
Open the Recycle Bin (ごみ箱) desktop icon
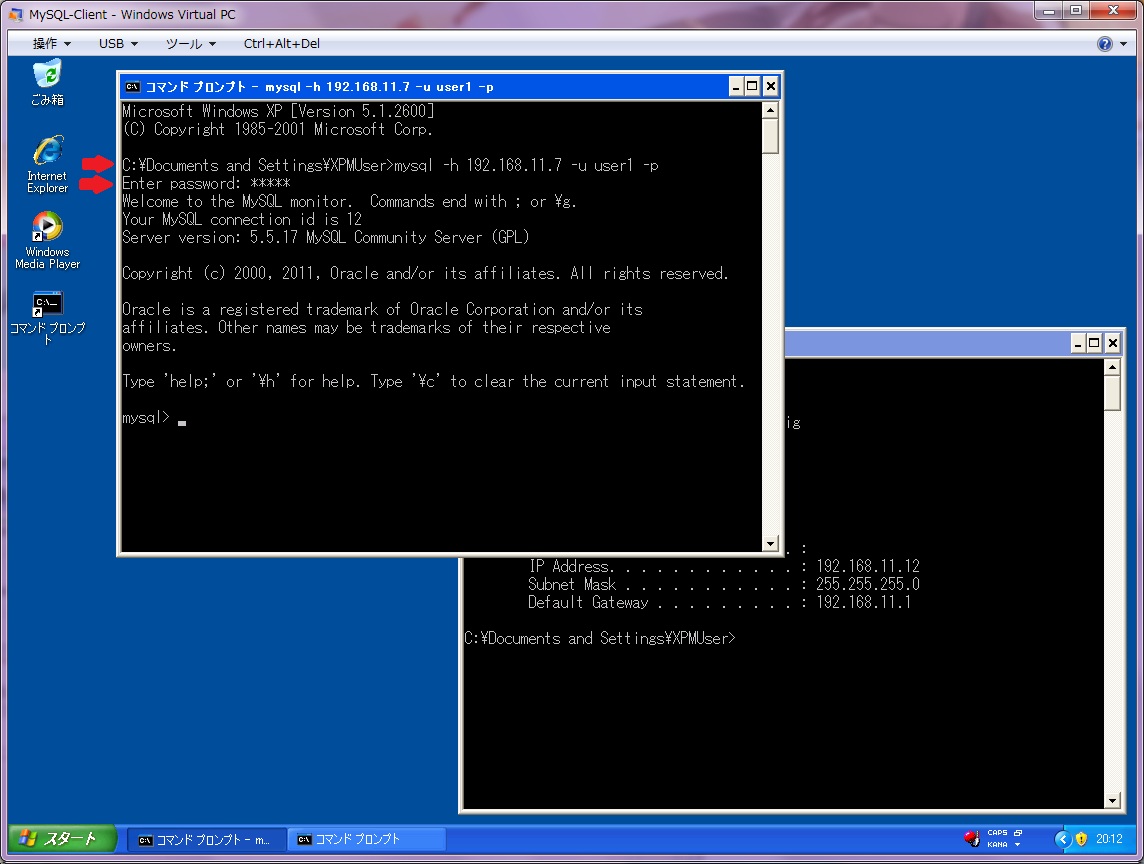pyautogui.click(x=47, y=83)
